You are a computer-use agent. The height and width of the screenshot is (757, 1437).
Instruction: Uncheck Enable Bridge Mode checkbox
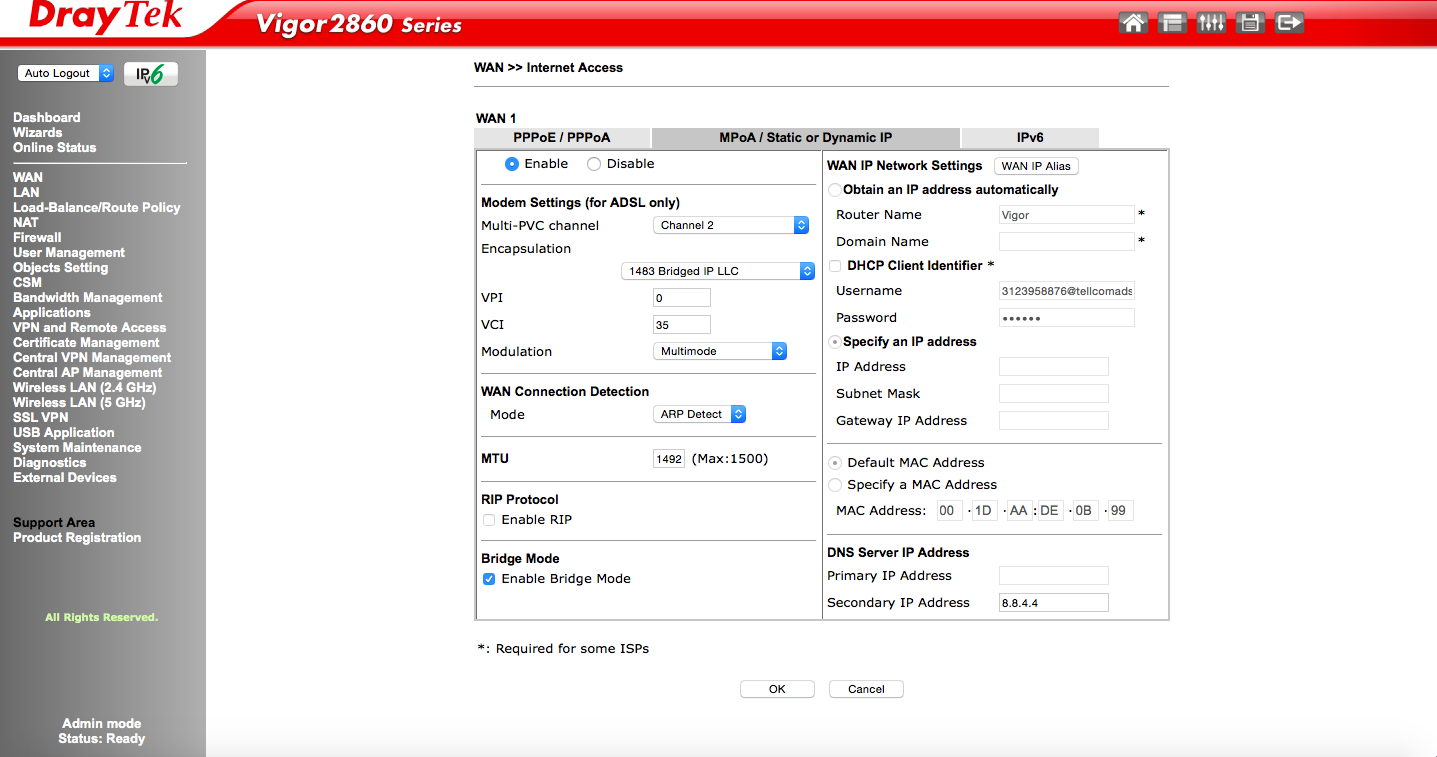click(x=489, y=579)
